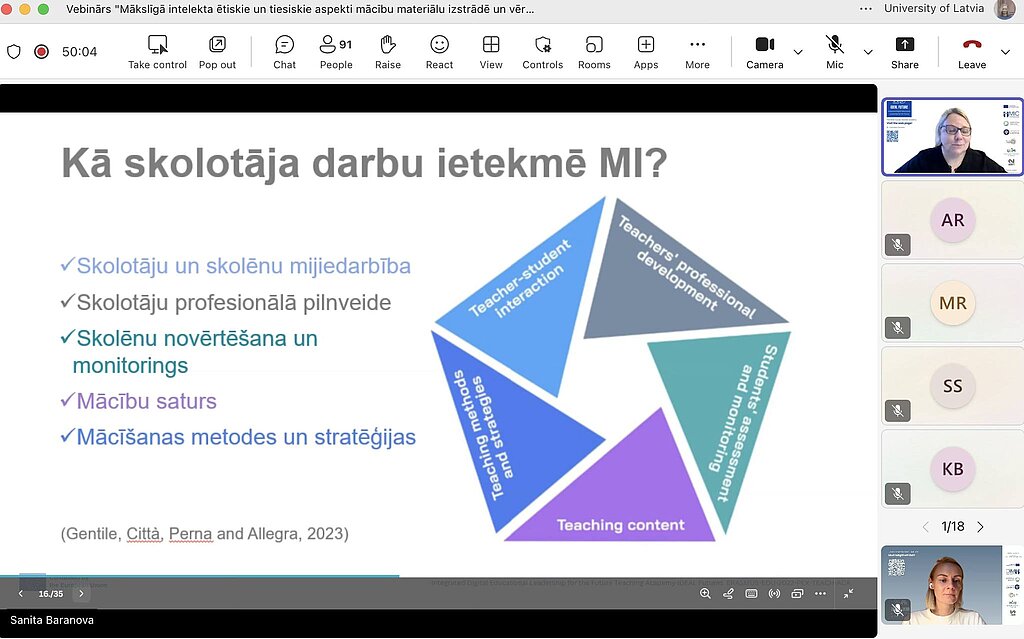Show the People participant list
This screenshot has height=639, width=1024.
tap(335, 52)
